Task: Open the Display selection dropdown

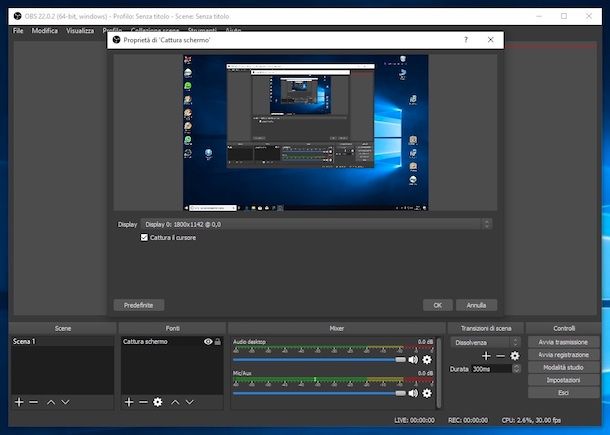Action: coord(316,224)
